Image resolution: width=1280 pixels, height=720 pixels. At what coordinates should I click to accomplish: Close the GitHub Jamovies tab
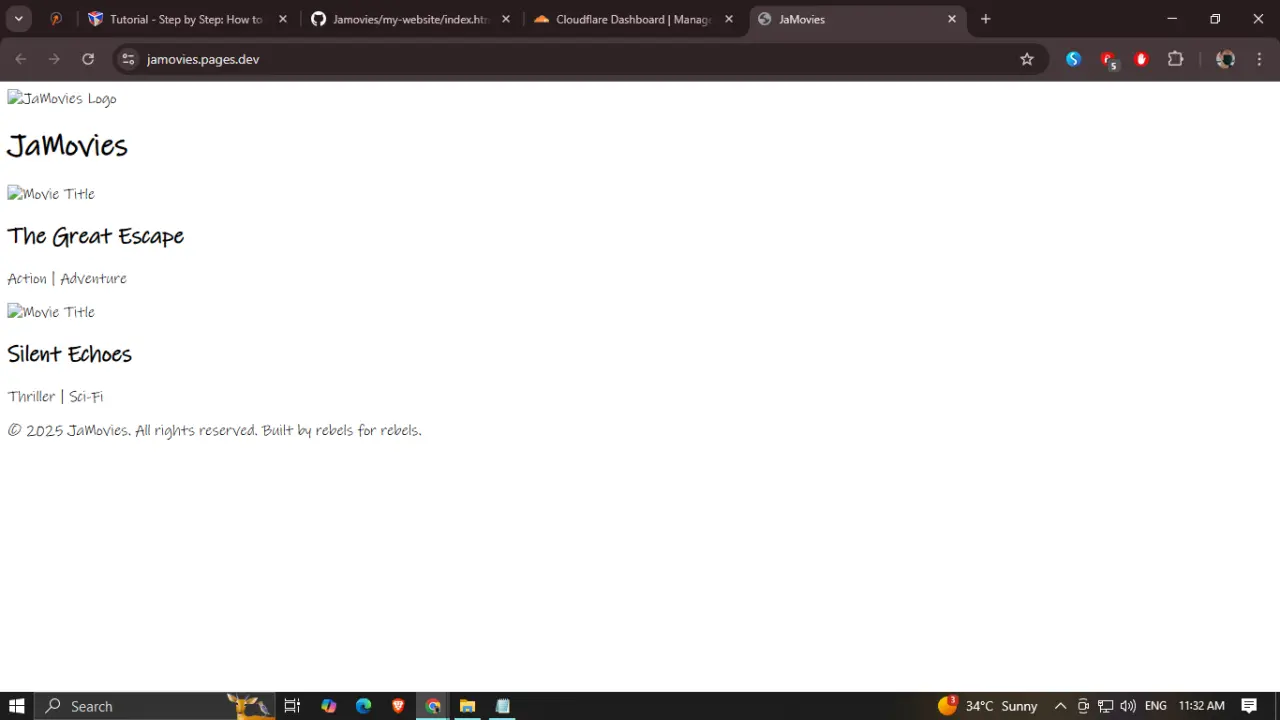click(506, 19)
